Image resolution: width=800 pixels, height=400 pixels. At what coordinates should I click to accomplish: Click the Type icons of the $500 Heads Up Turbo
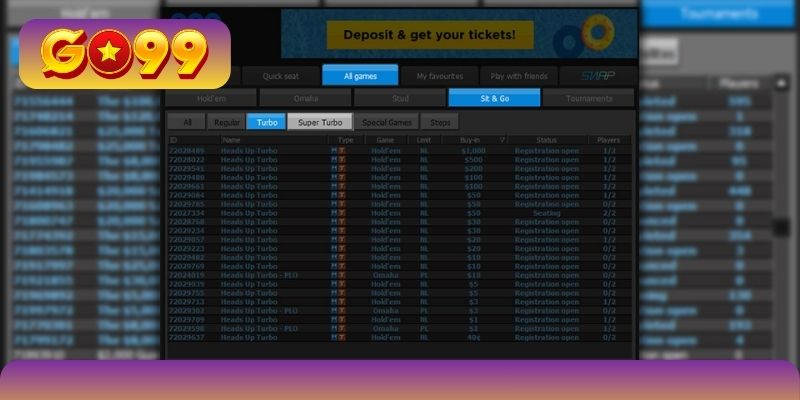pyautogui.click(x=338, y=158)
